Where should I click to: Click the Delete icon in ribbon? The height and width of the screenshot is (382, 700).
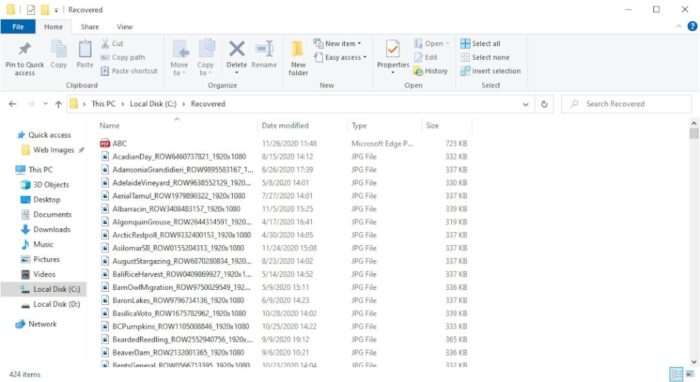coord(237,49)
